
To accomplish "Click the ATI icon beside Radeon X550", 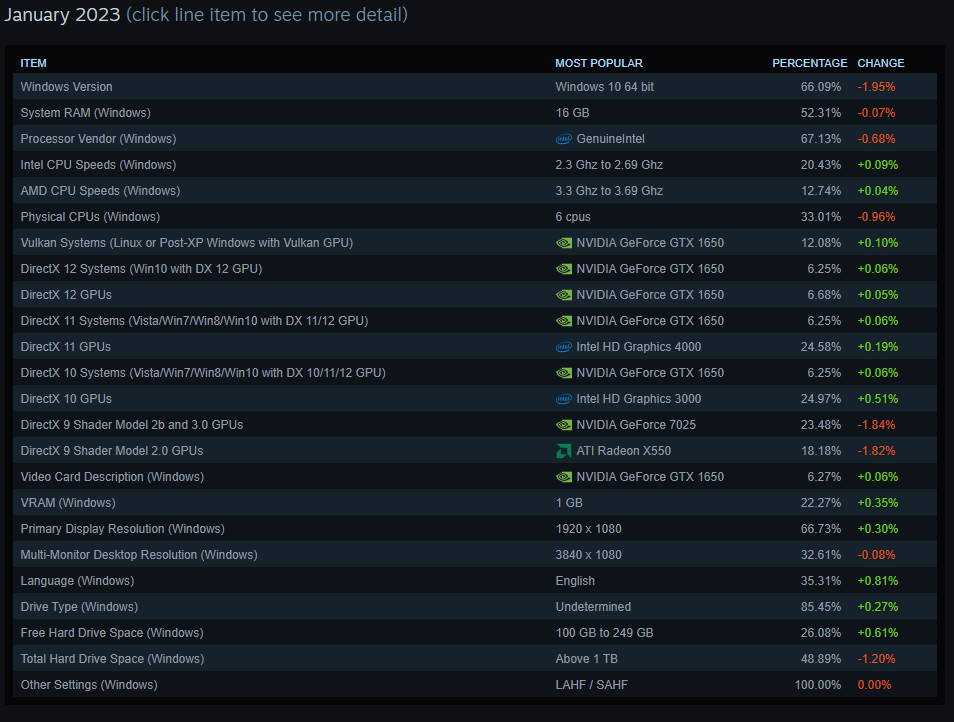I will click(564, 451).
